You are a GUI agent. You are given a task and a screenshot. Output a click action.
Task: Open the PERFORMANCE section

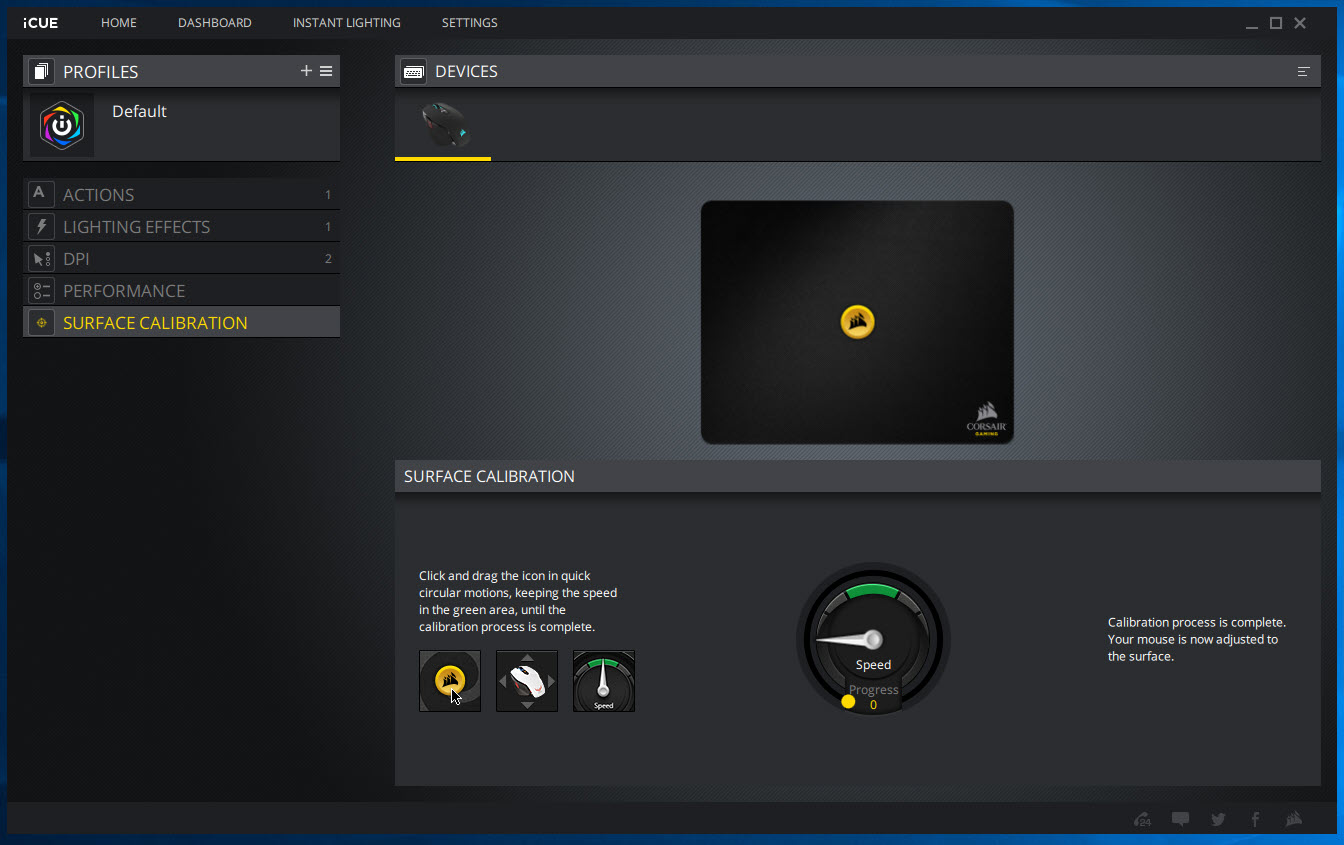(181, 290)
